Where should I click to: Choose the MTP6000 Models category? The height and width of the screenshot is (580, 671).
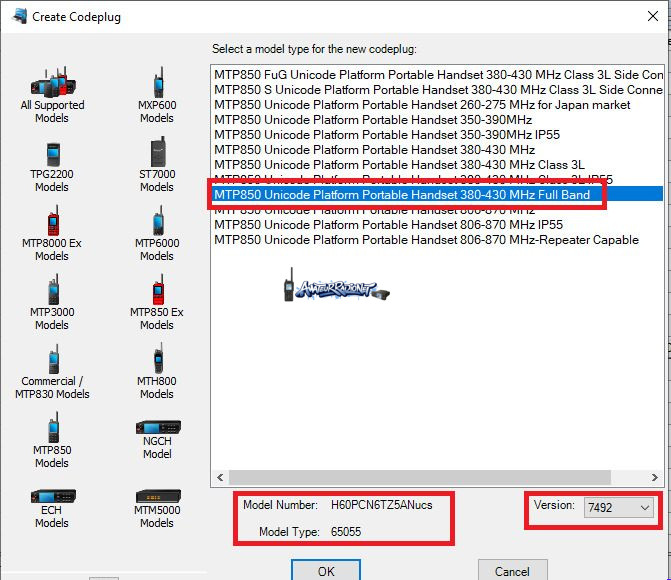[157, 234]
